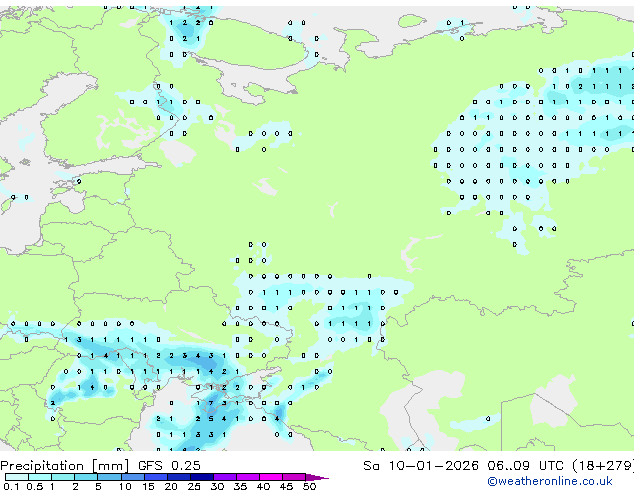Select the 0.1–0.5 mm legend swatch
Screen dimensions: 634x490
click(17, 477)
